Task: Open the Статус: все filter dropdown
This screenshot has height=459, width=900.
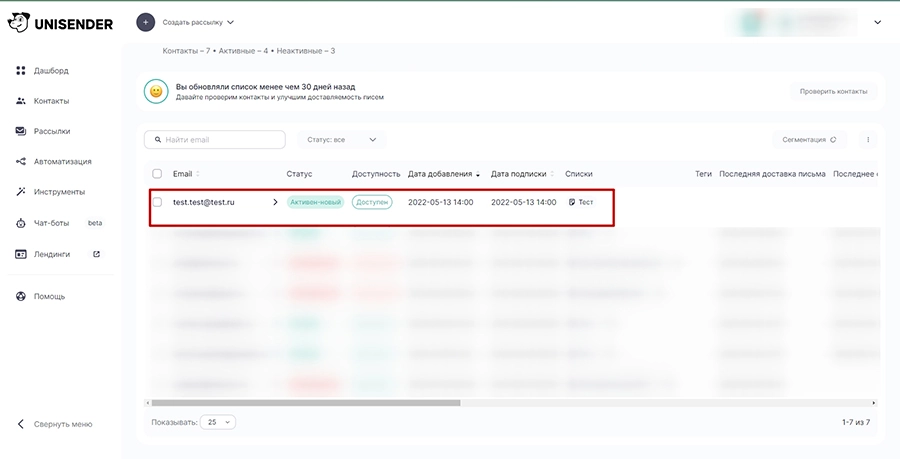Action: (x=341, y=140)
